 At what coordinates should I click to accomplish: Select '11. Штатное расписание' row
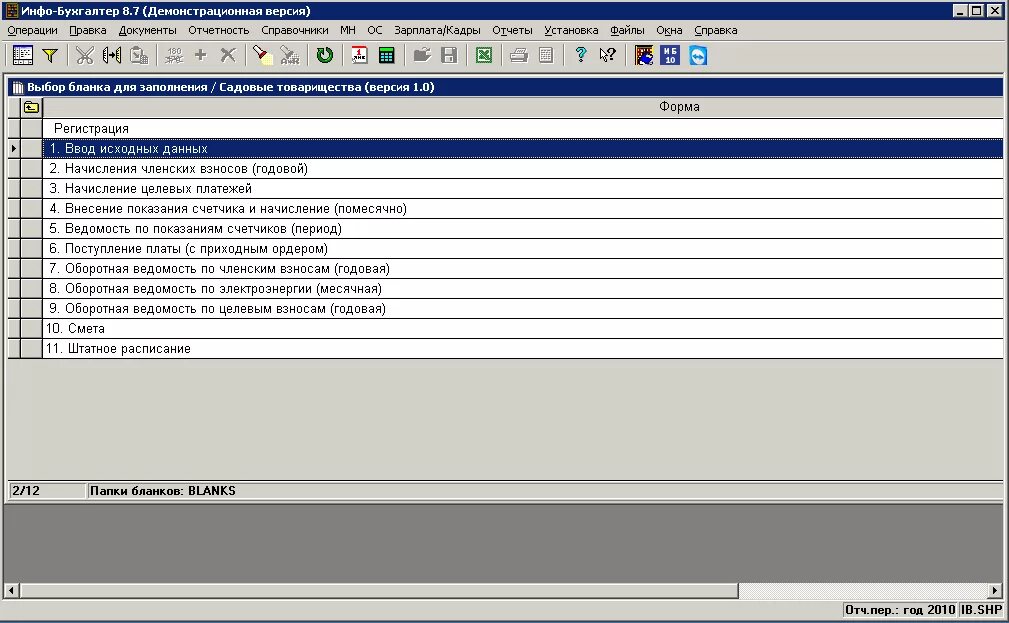pyautogui.click(x=523, y=348)
